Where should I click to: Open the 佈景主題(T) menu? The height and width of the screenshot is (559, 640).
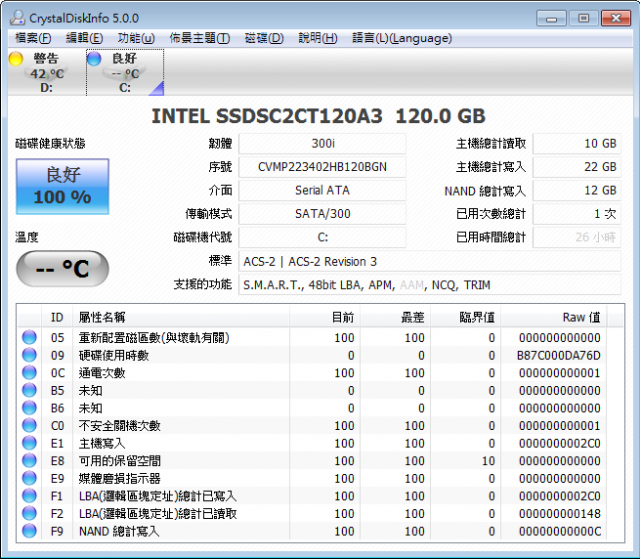[200, 38]
